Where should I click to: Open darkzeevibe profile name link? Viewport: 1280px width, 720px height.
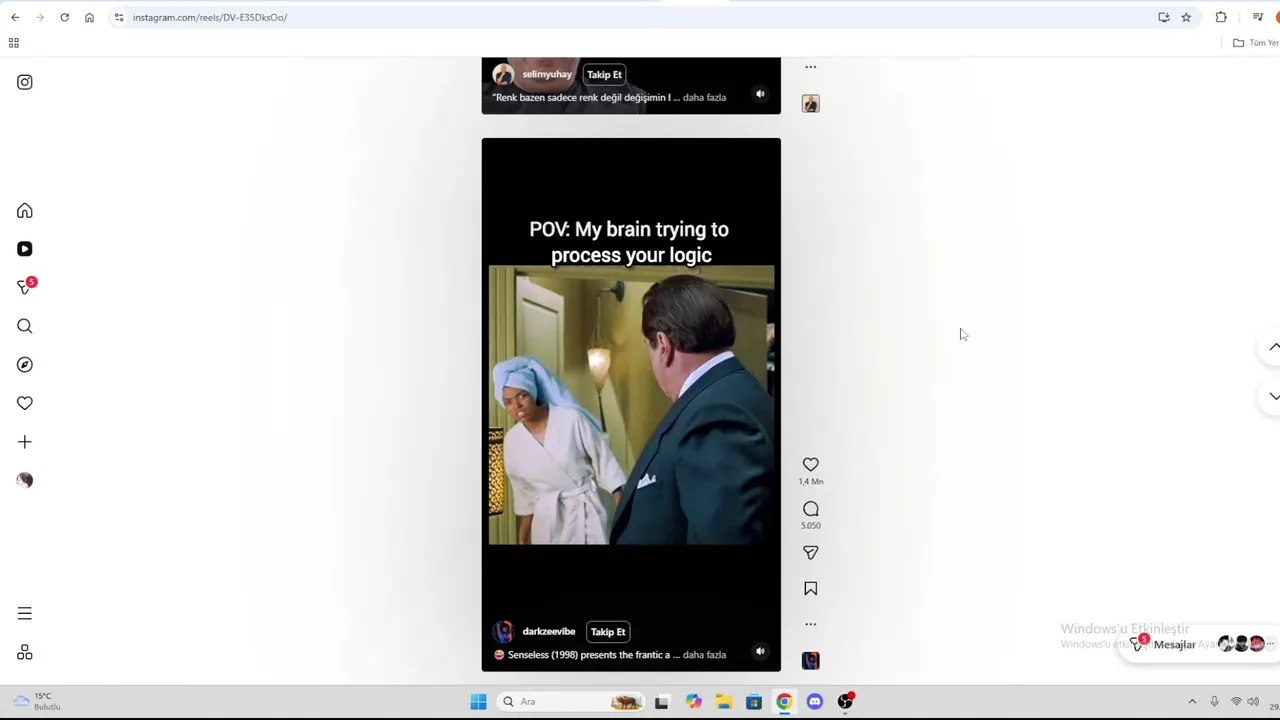(548, 632)
